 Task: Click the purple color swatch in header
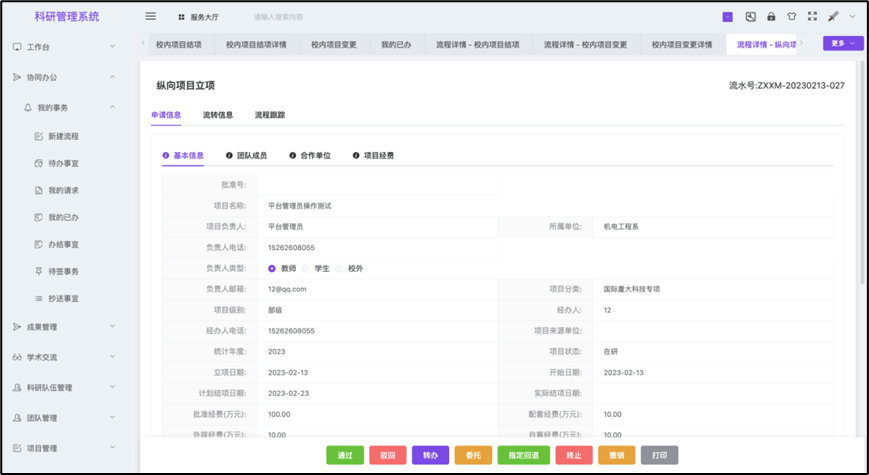tap(727, 17)
